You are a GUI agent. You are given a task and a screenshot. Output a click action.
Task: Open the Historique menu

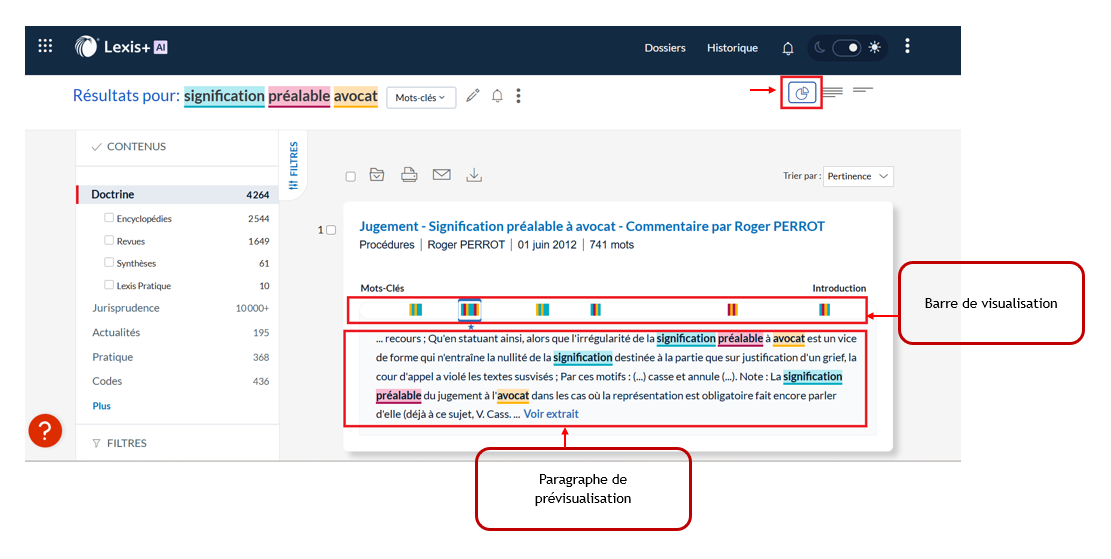(x=732, y=48)
